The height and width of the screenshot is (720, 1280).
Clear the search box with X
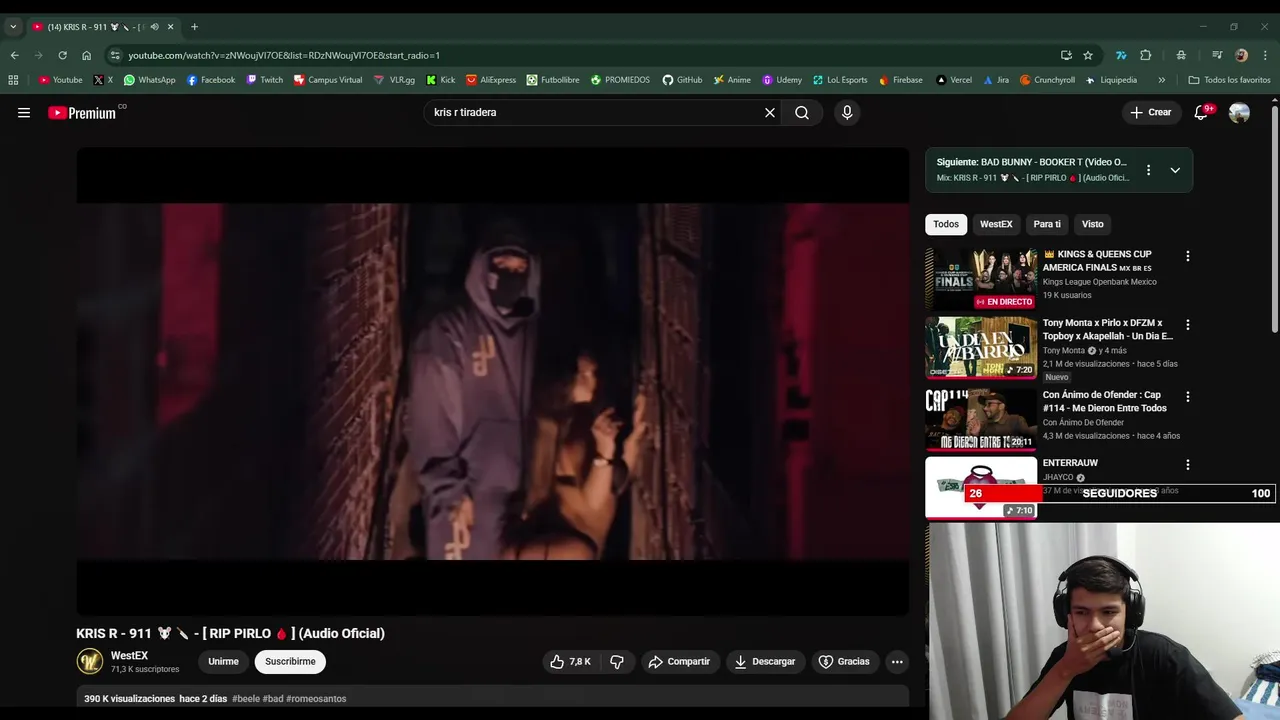(x=770, y=113)
